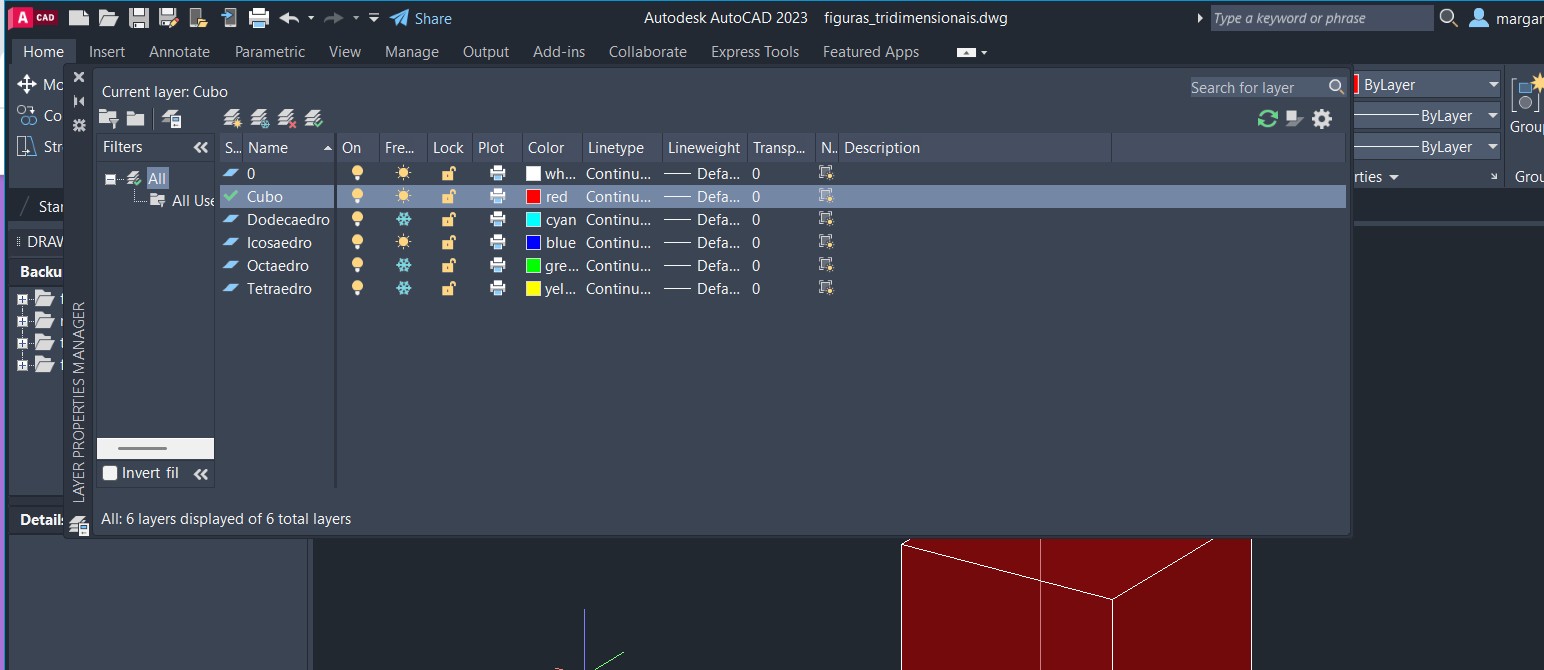The height and width of the screenshot is (670, 1544).
Task: Change the cyan swatch of Dodecaedro
Action: (534, 220)
